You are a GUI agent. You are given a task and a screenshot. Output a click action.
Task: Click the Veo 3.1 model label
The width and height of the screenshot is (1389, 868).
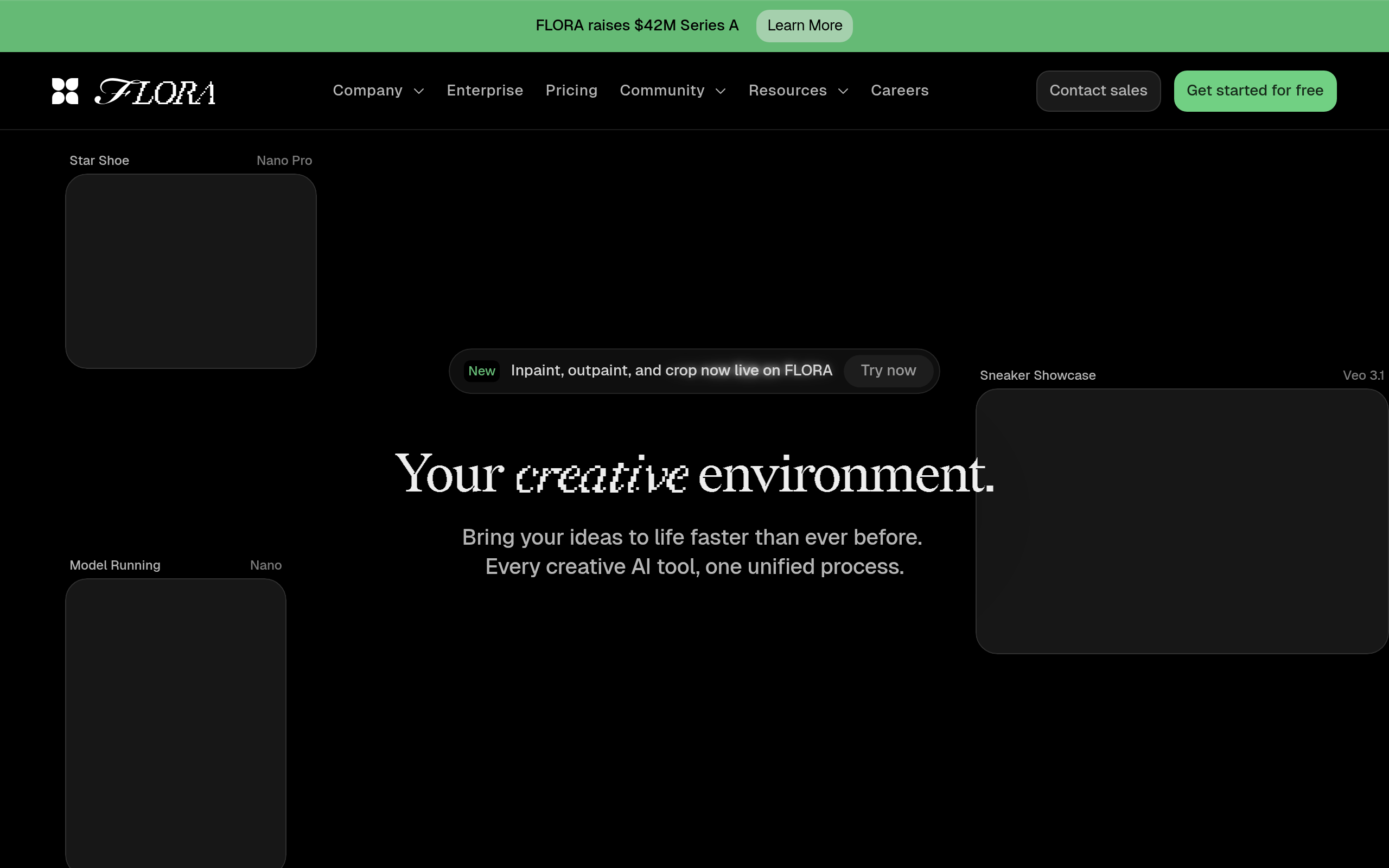pos(1362,375)
